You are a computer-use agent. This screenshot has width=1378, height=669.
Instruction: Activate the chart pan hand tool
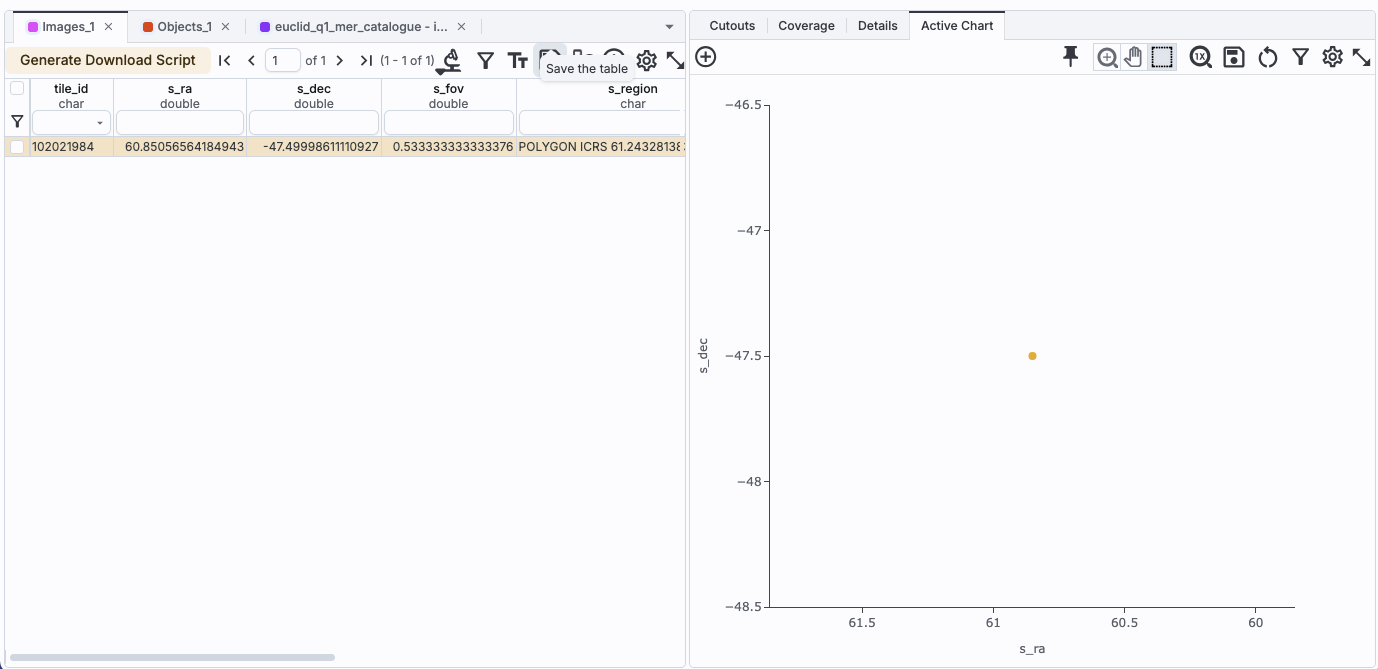(x=1133, y=57)
